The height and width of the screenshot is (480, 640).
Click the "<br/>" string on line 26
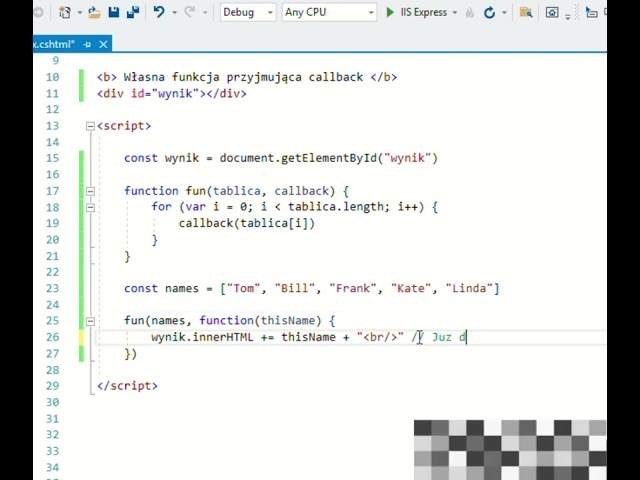[x=380, y=337]
